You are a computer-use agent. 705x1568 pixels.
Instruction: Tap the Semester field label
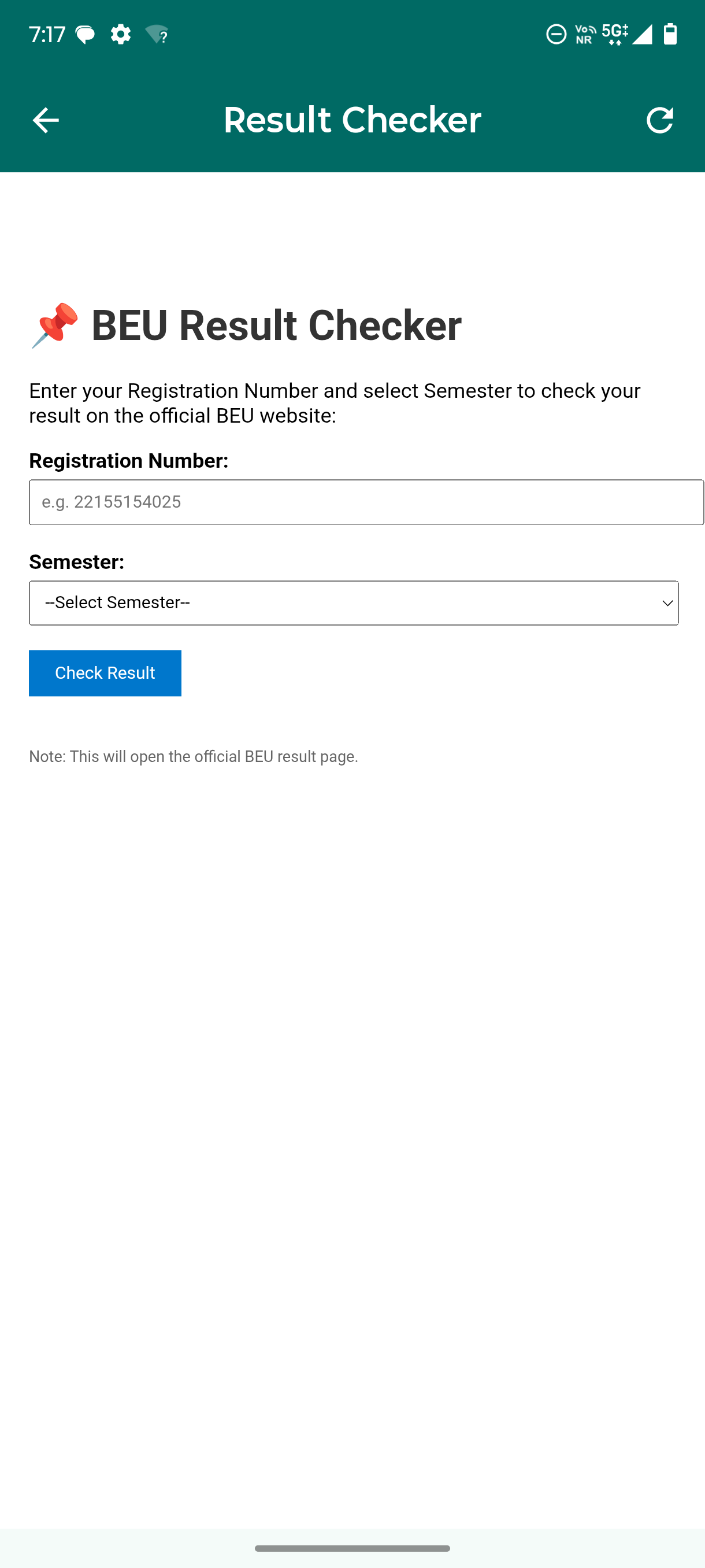point(77,562)
